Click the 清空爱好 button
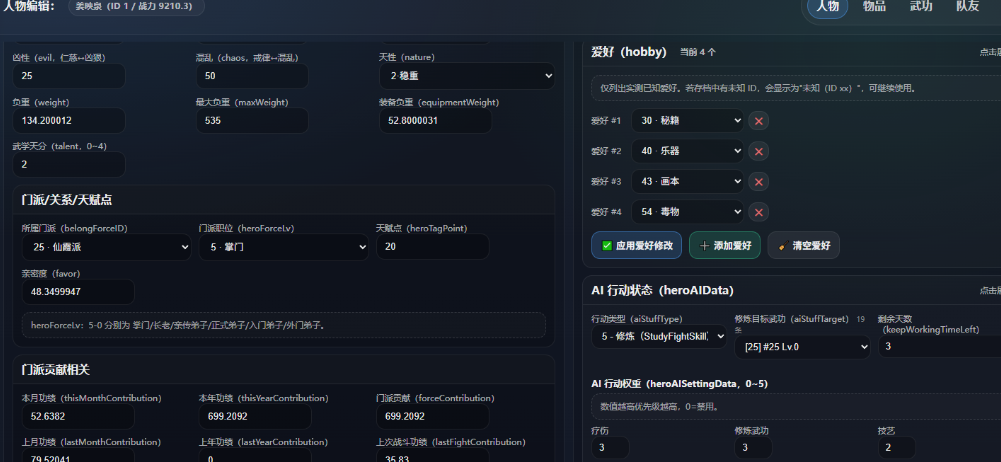Screen dimensions: 1001x462 tap(803, 245)
